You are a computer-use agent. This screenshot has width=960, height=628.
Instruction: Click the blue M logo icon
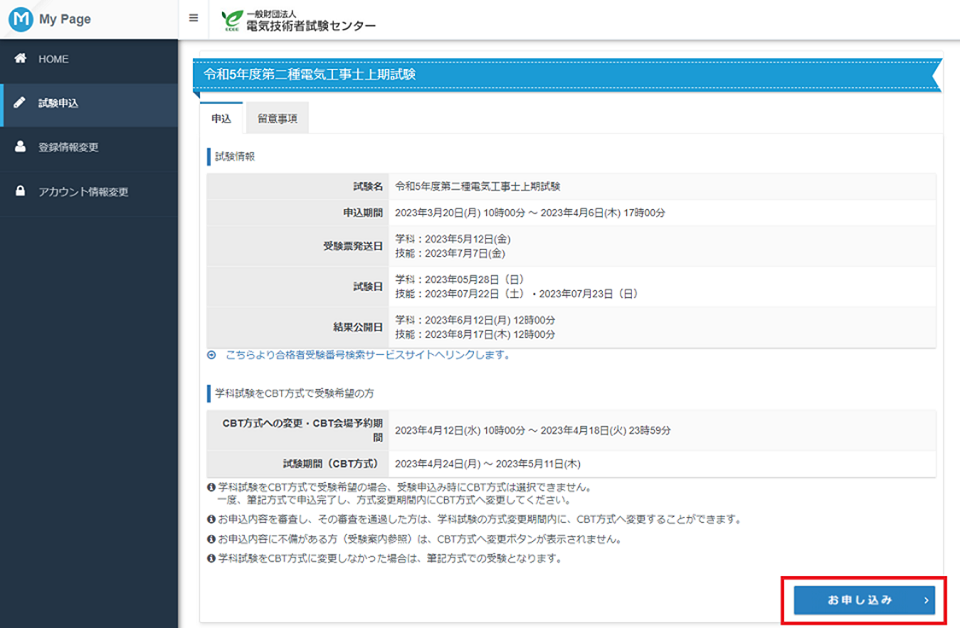click(20, 19)
